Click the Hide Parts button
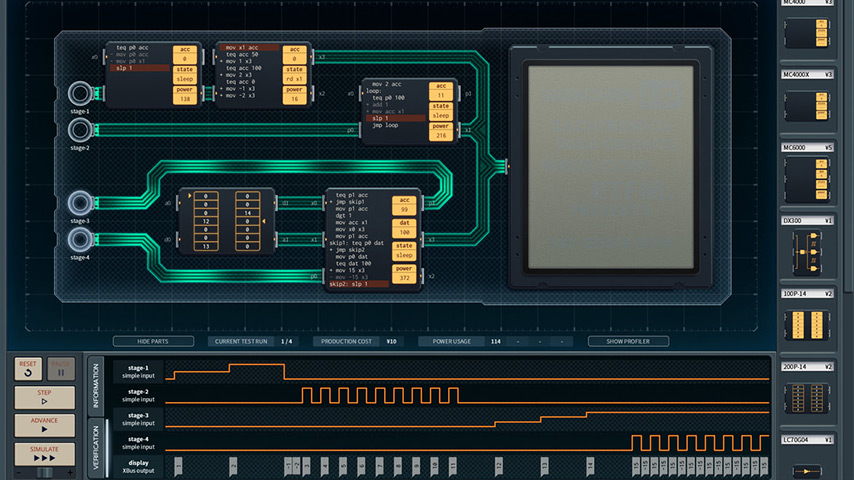 [x=153, y=341]
